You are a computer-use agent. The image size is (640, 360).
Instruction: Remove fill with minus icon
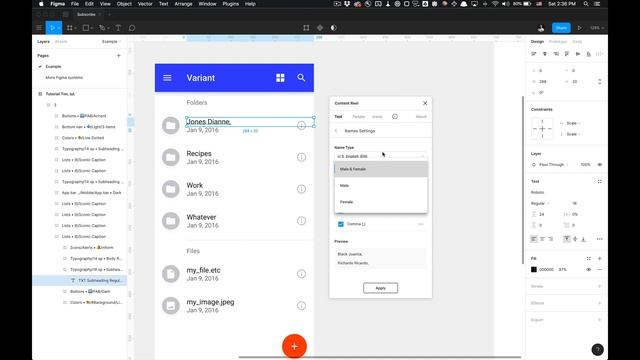click(600, 269)
